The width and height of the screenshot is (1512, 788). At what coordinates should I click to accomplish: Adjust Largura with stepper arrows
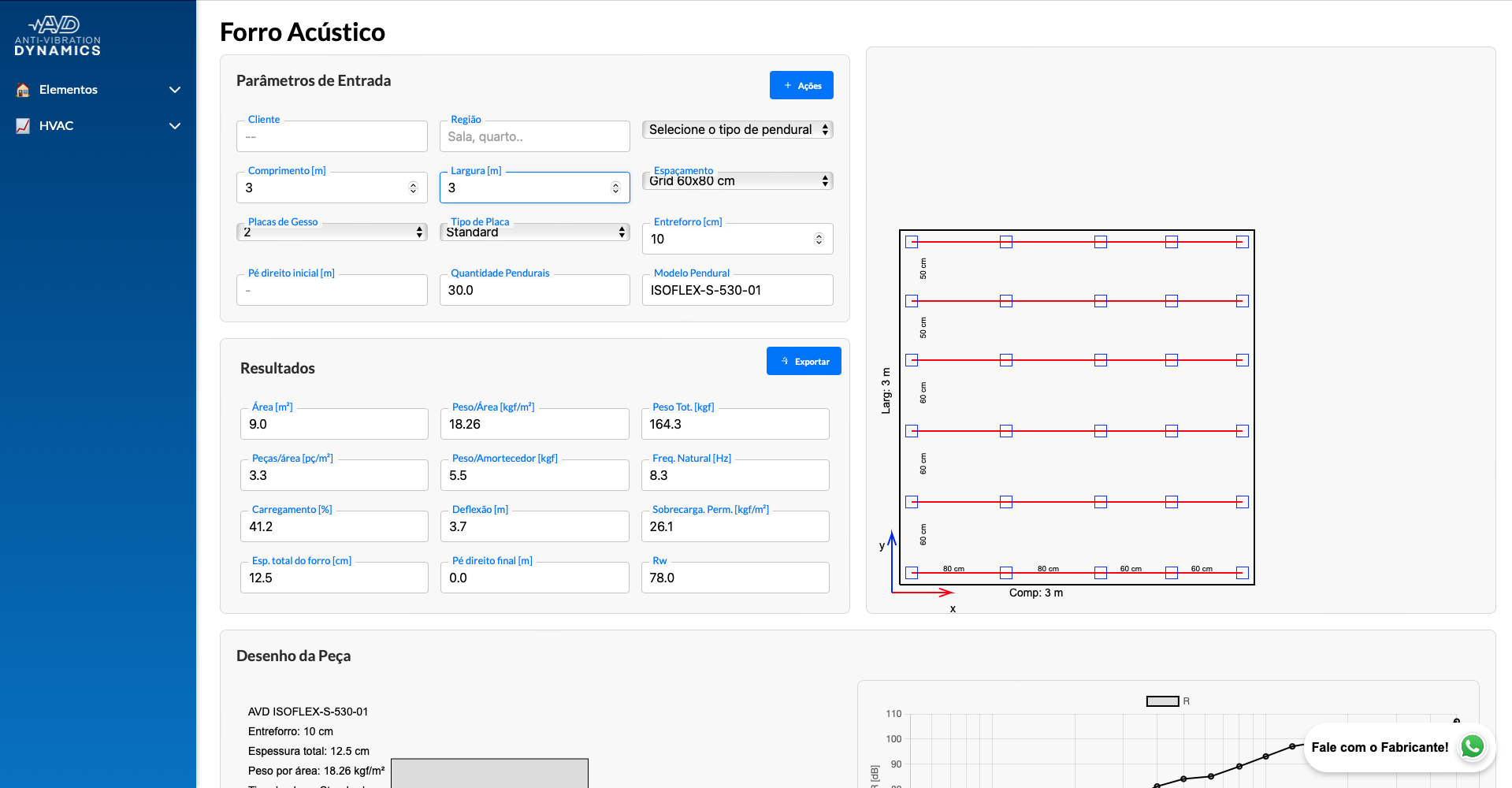coord(615,188)
